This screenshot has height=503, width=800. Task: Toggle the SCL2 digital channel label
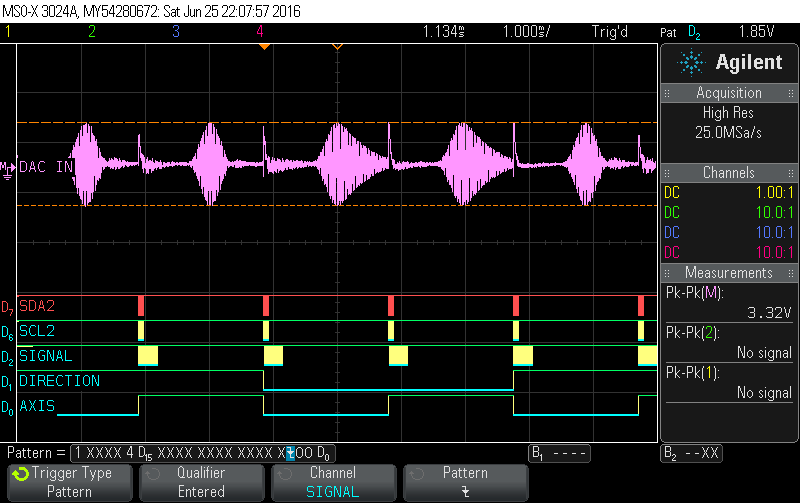40,331
